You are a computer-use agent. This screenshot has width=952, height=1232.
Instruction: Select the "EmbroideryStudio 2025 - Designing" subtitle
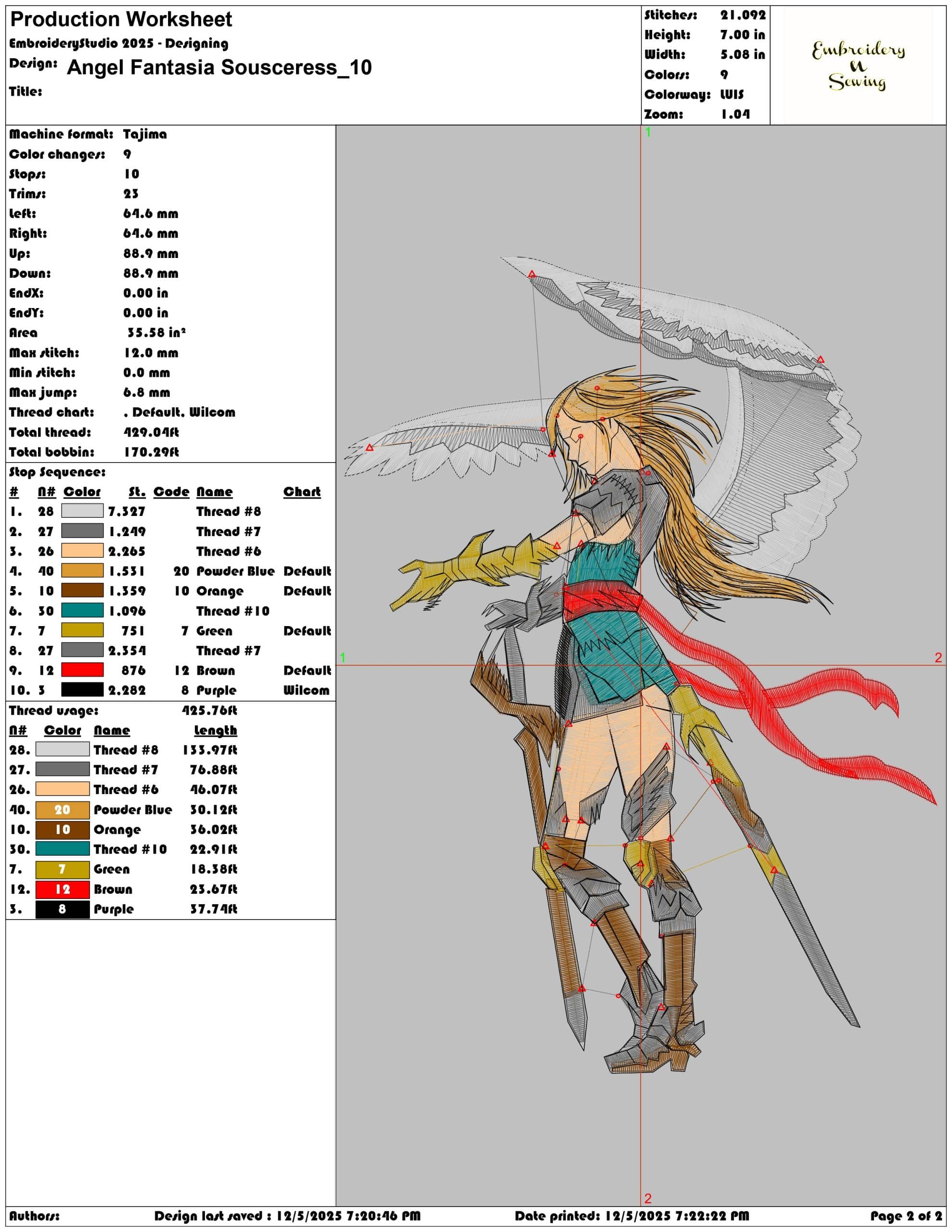click(118, 43)
